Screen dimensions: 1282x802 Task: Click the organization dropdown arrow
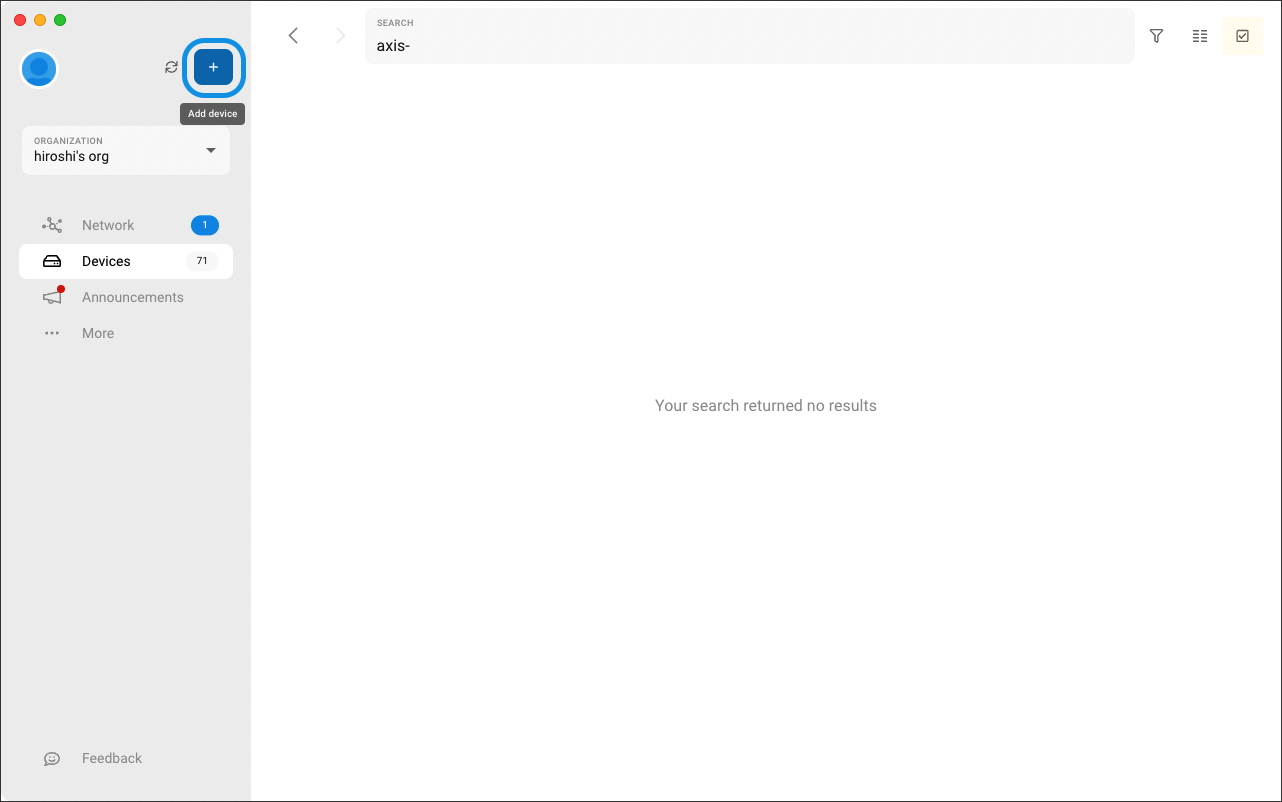click(x=210, y=150)
